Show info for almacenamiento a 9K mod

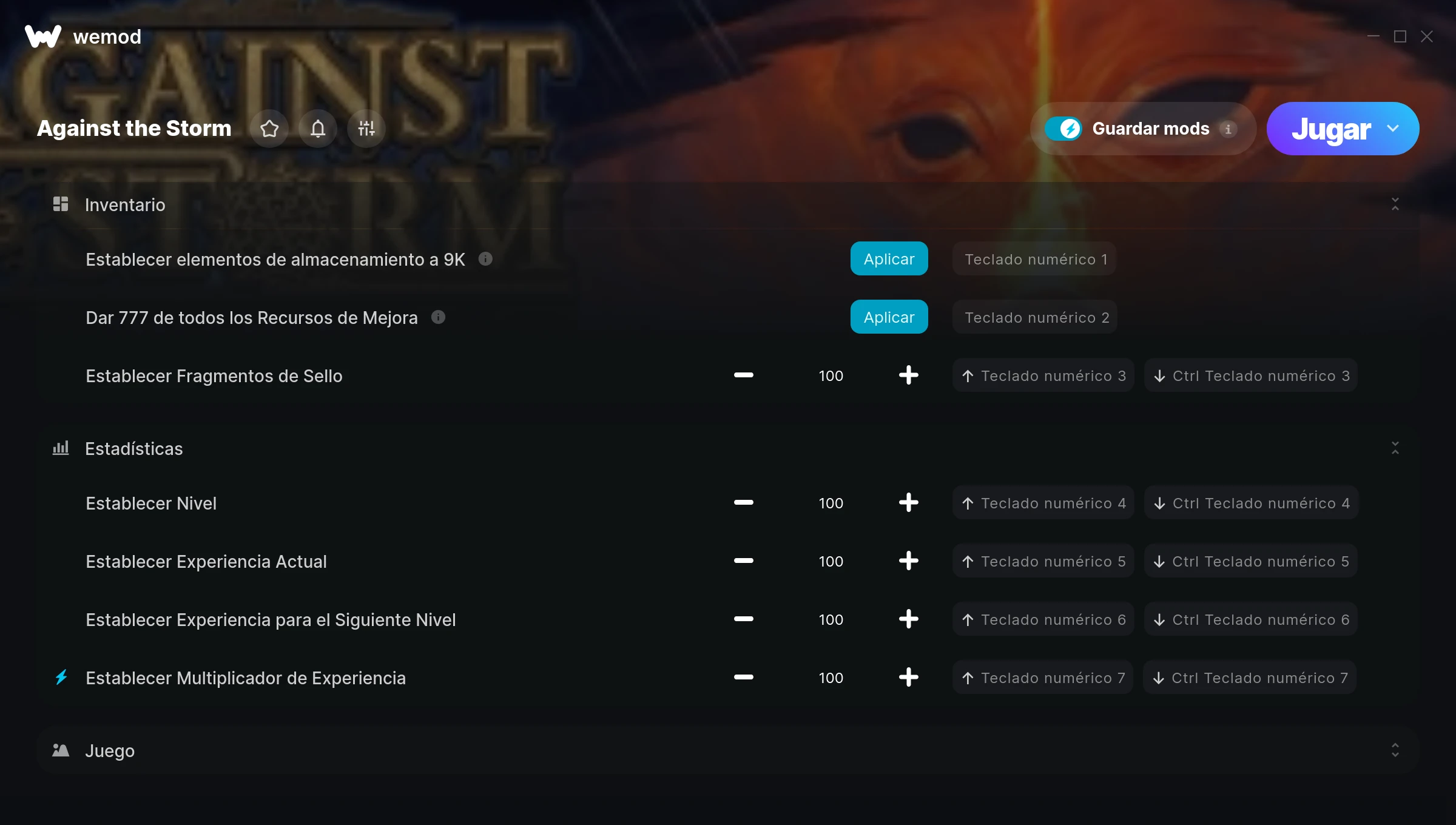(485, 259)
